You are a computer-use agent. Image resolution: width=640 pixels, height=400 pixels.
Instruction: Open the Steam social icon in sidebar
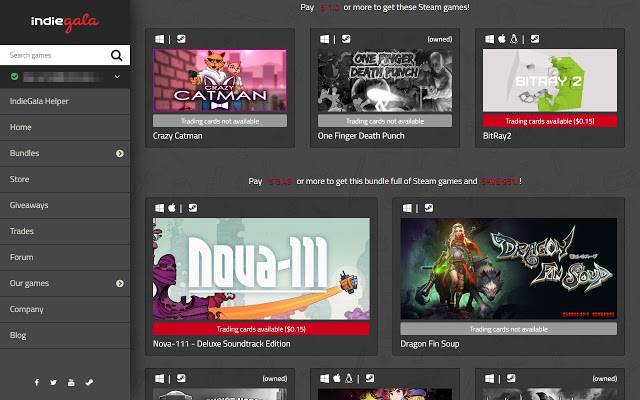click(89, 382)
